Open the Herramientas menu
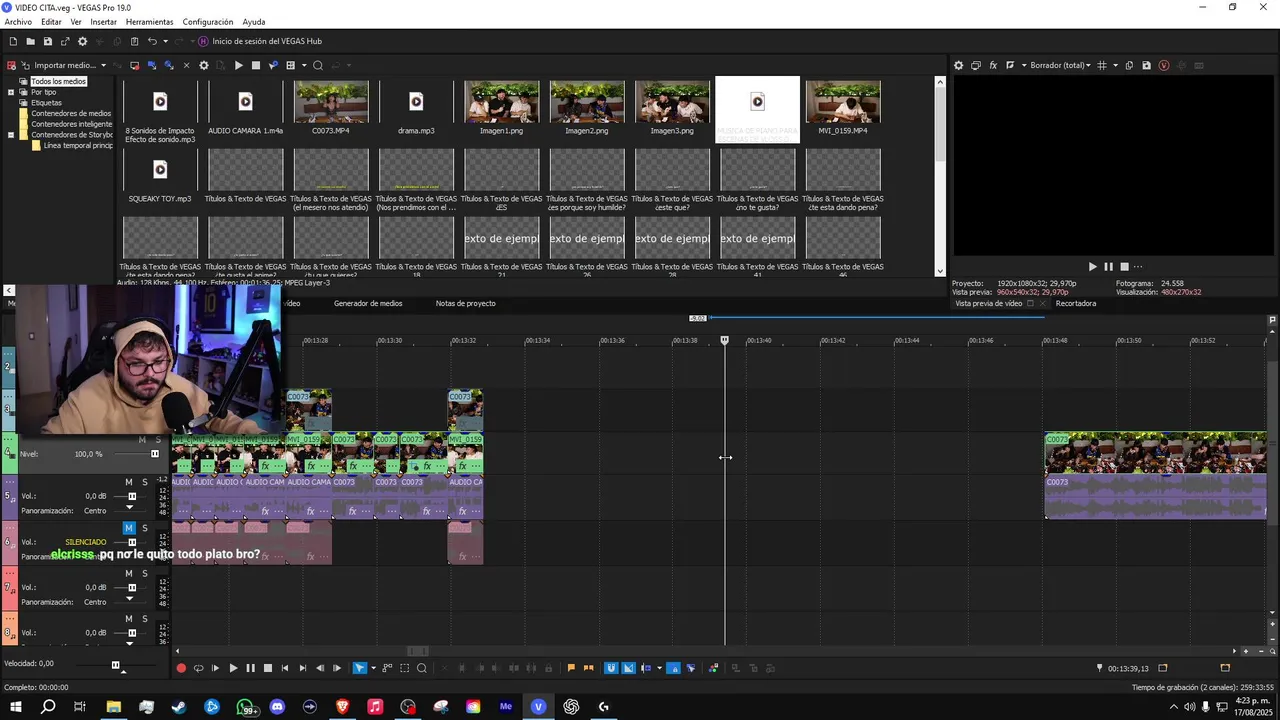 click(x=149, y=22)
